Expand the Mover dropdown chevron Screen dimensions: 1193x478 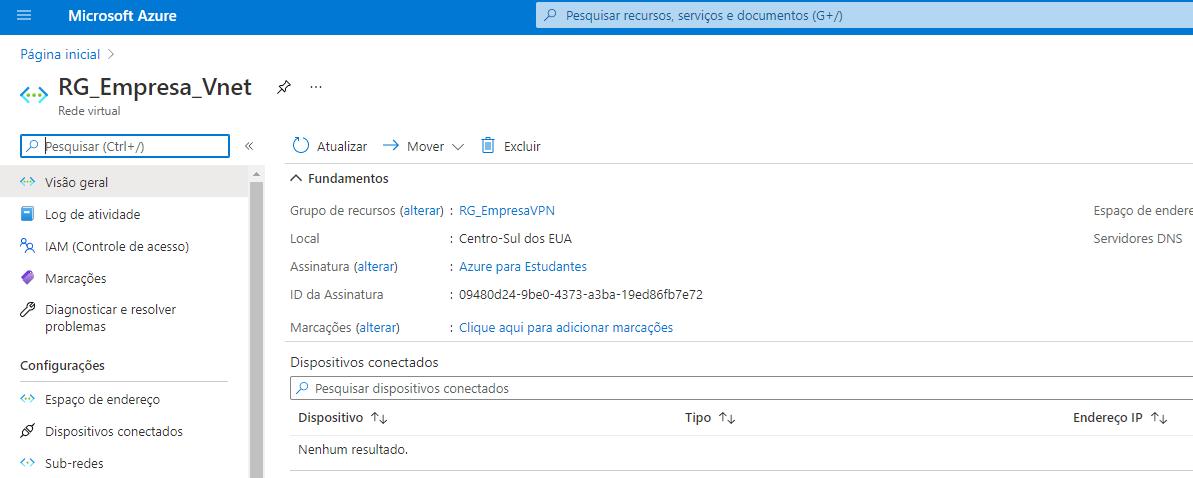click(x=457, y=147)
